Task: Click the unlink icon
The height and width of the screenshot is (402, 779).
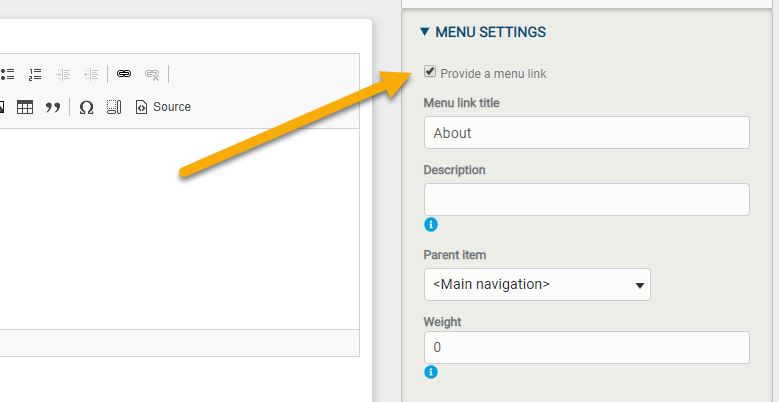Action: pos(152,75)
